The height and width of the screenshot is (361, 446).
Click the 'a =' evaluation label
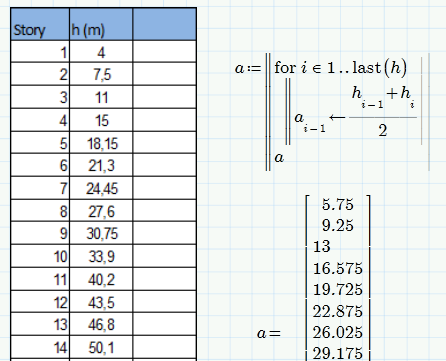pos(269,333)
